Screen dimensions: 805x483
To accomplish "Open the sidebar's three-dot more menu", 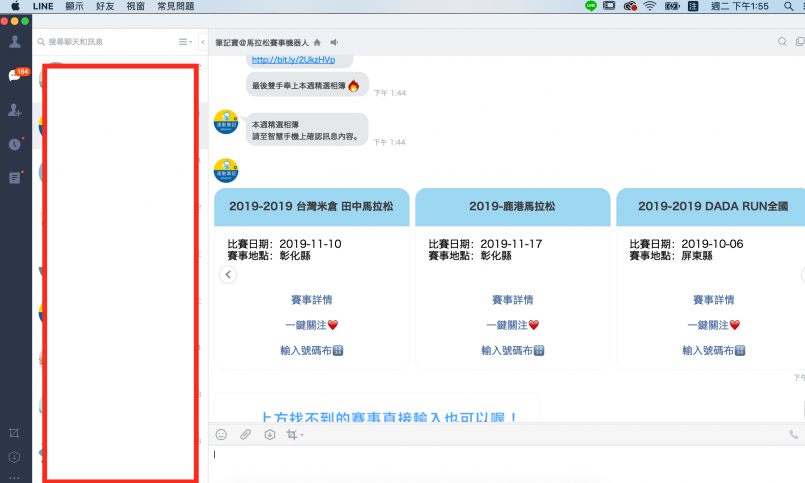I will 14,477.
